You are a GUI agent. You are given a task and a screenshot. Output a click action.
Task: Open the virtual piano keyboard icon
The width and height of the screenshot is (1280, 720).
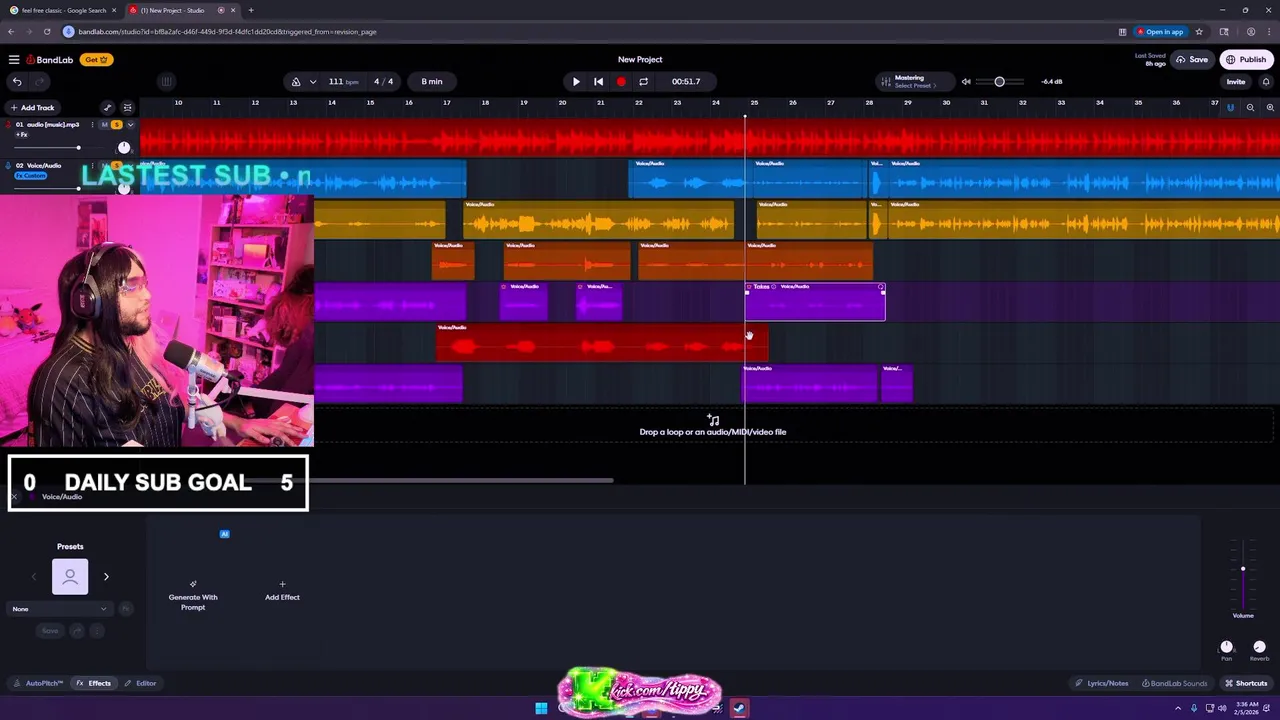(x=166, y=82)
